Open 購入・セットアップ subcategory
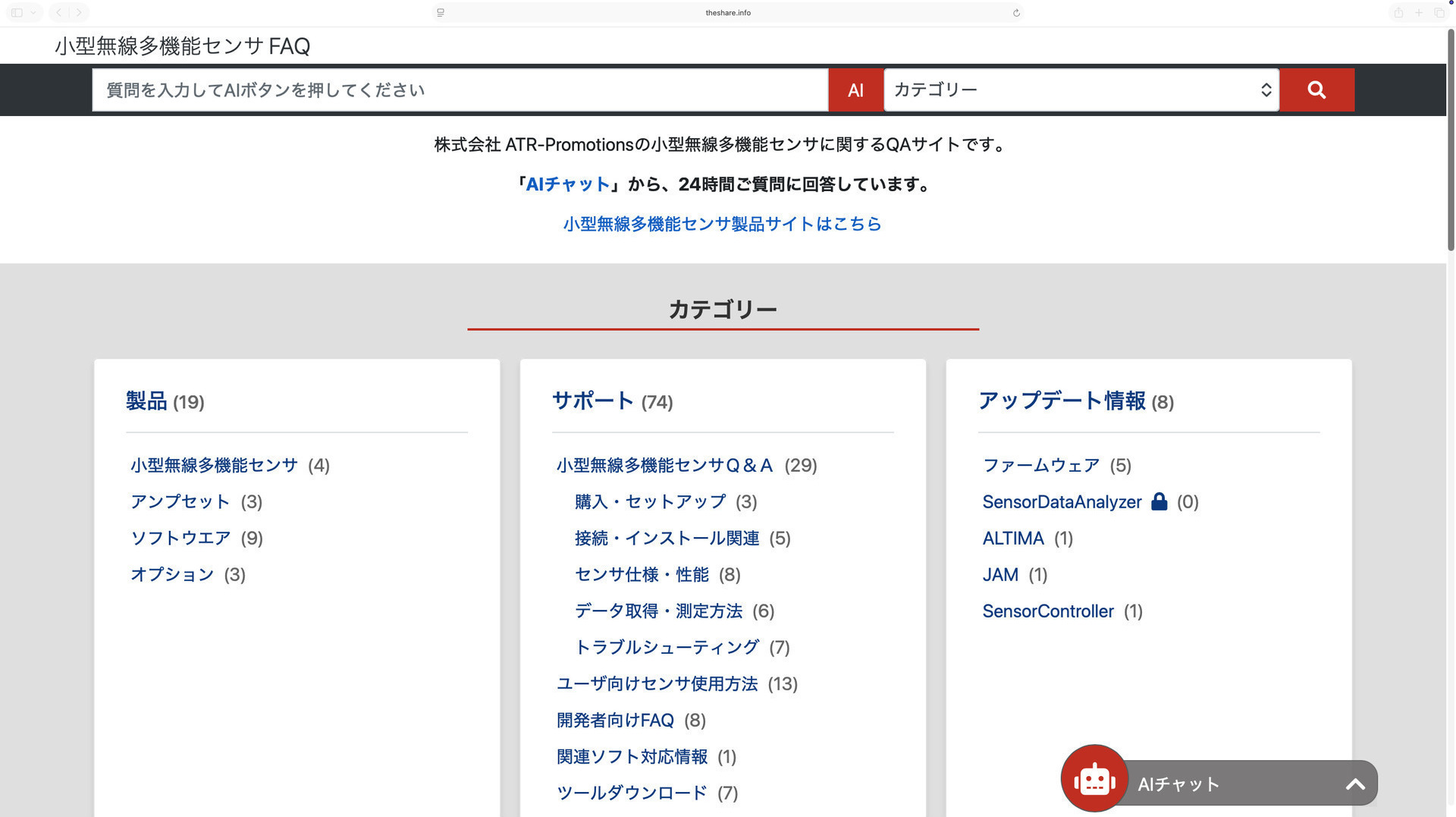1456x817 pixels. coord(650,501)
